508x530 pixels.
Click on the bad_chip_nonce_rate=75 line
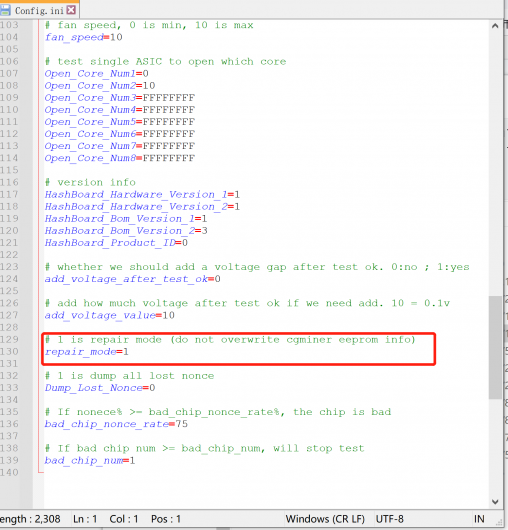click(116, 424)
